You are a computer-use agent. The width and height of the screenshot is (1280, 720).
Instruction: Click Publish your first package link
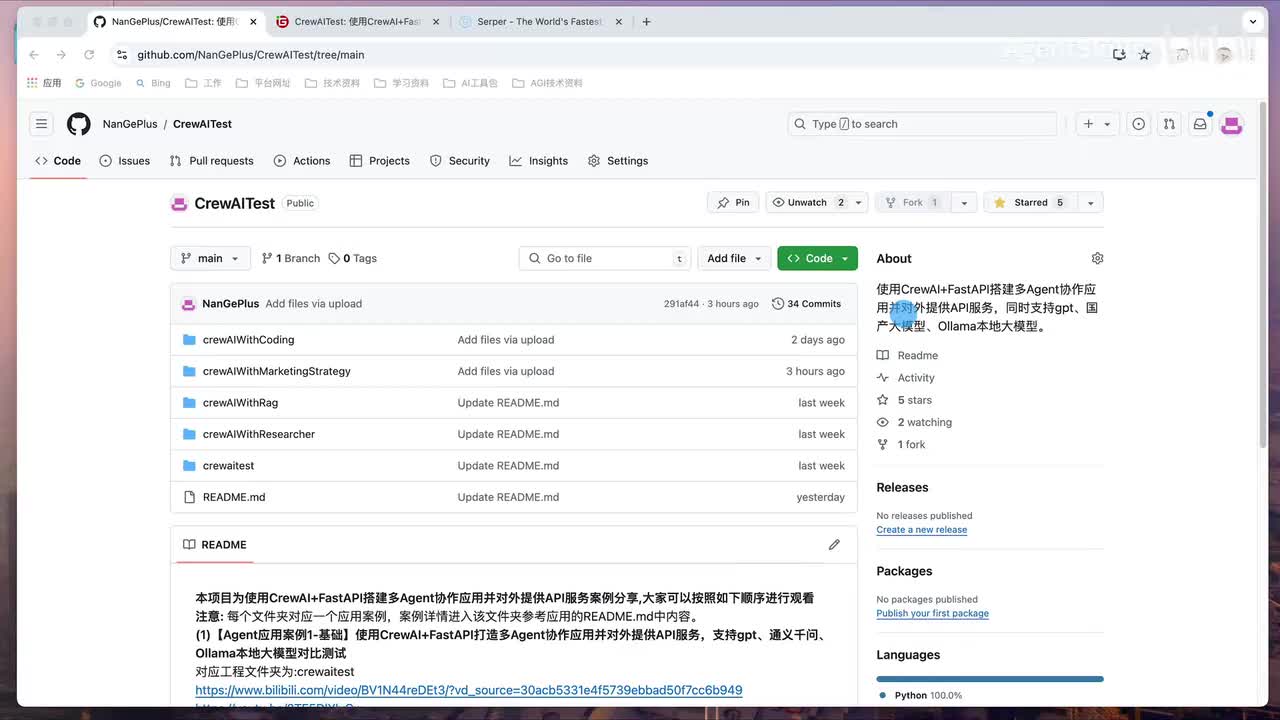click(933, 614)
